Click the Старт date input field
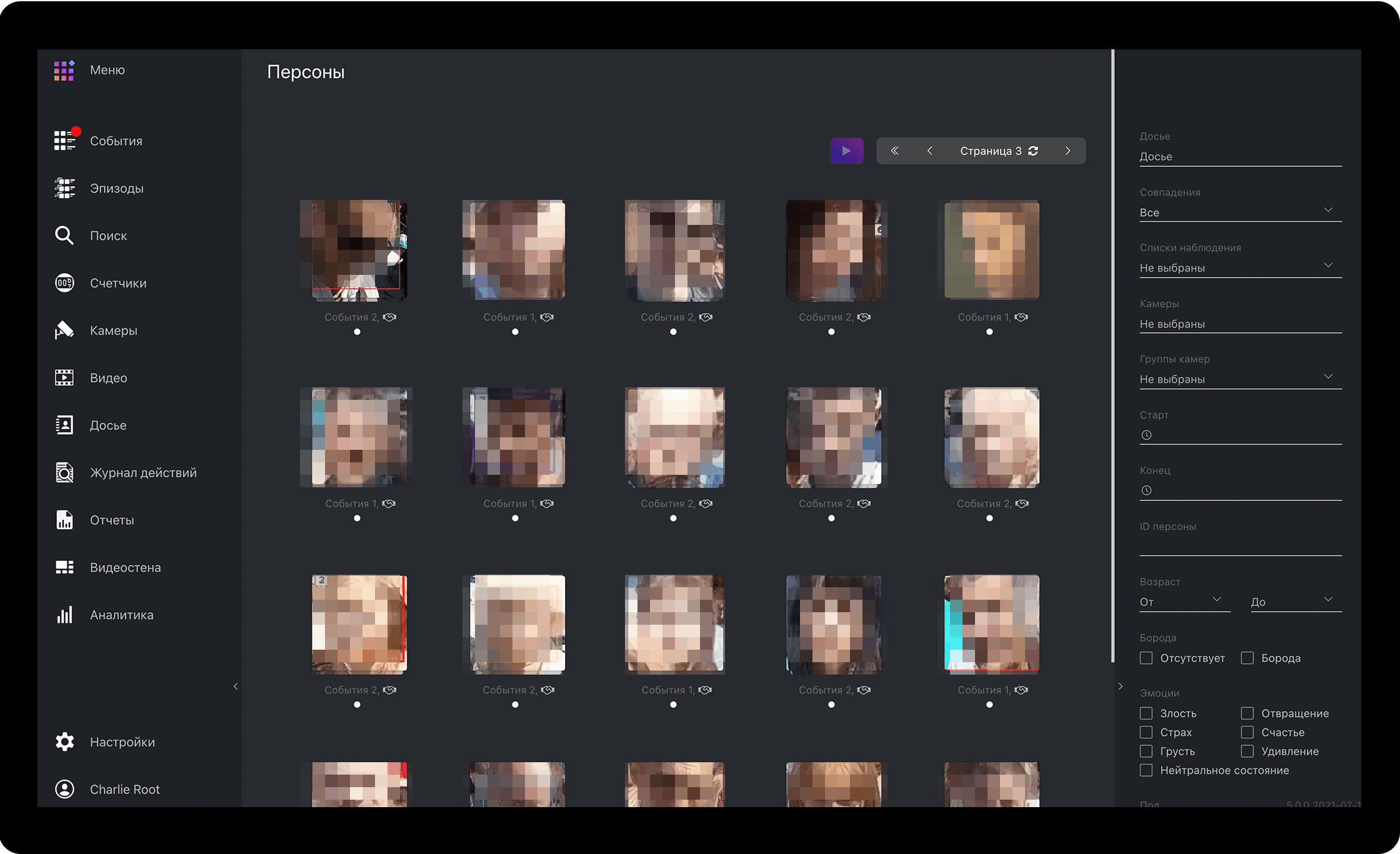 pos(1241,435)
